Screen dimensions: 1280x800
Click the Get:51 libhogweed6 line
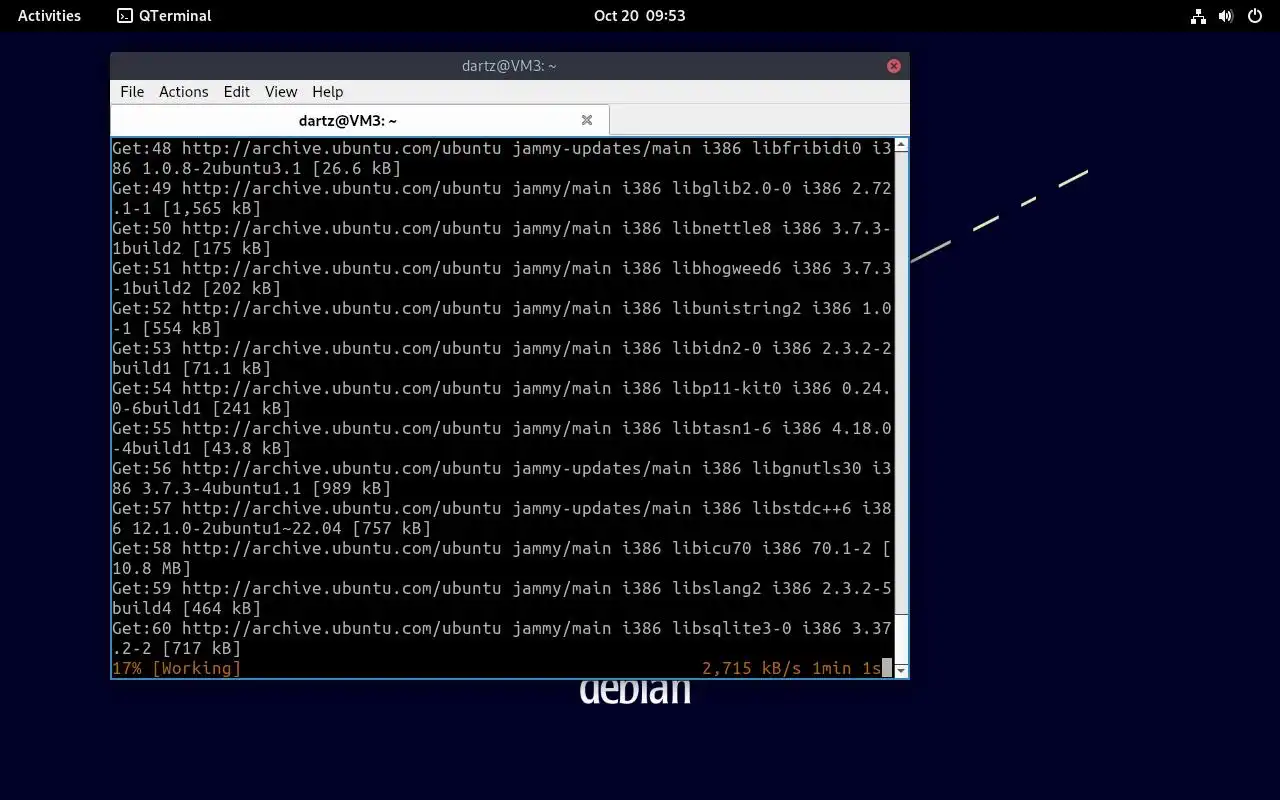pos(501,278)
